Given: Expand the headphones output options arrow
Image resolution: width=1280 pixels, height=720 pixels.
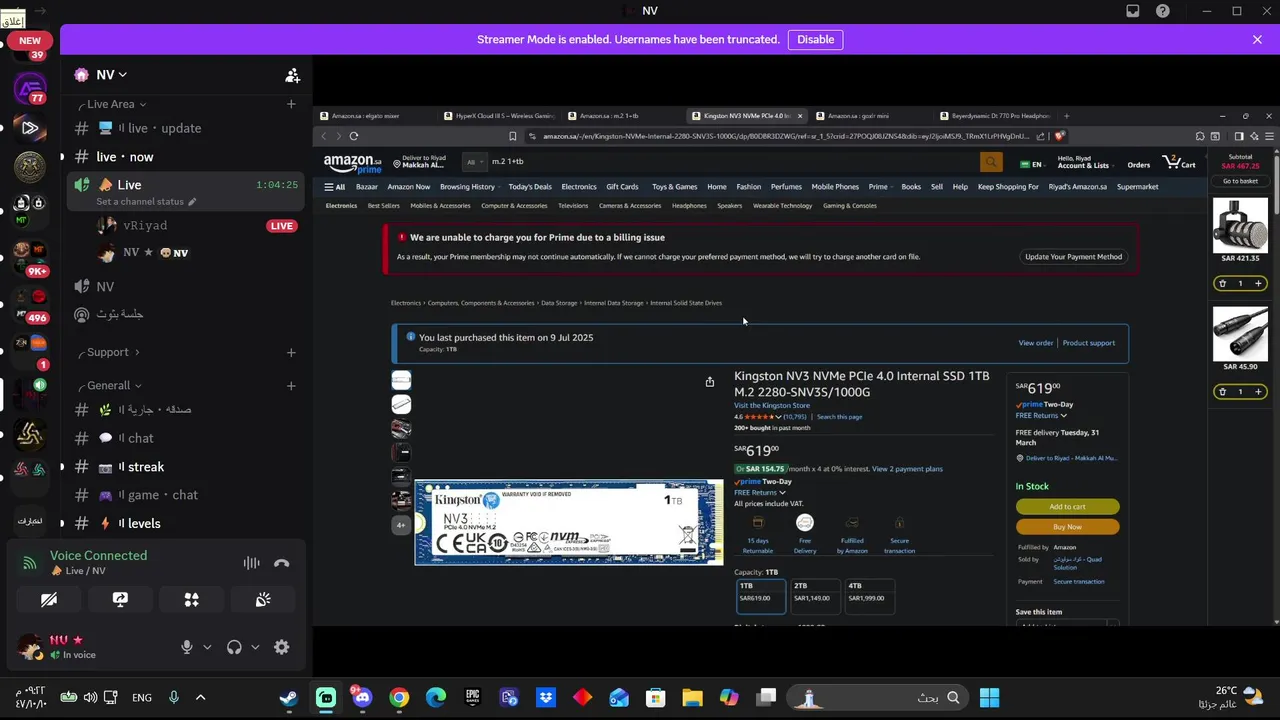Looking at the screenshot, I should click(x=255, y=647).
